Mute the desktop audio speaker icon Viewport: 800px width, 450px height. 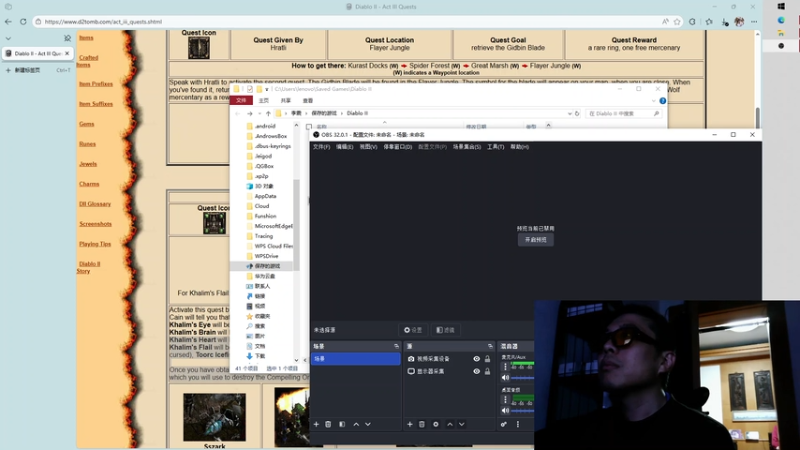(x=505, y=410)
